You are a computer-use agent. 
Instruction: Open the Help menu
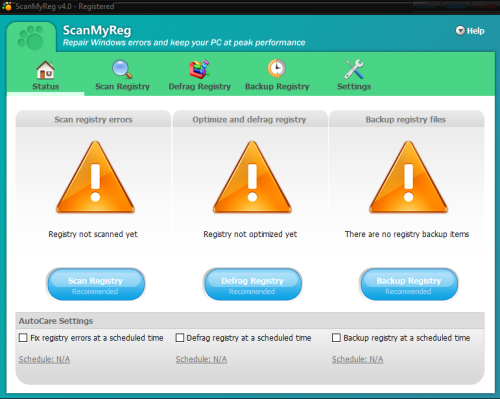pos(470,31)
